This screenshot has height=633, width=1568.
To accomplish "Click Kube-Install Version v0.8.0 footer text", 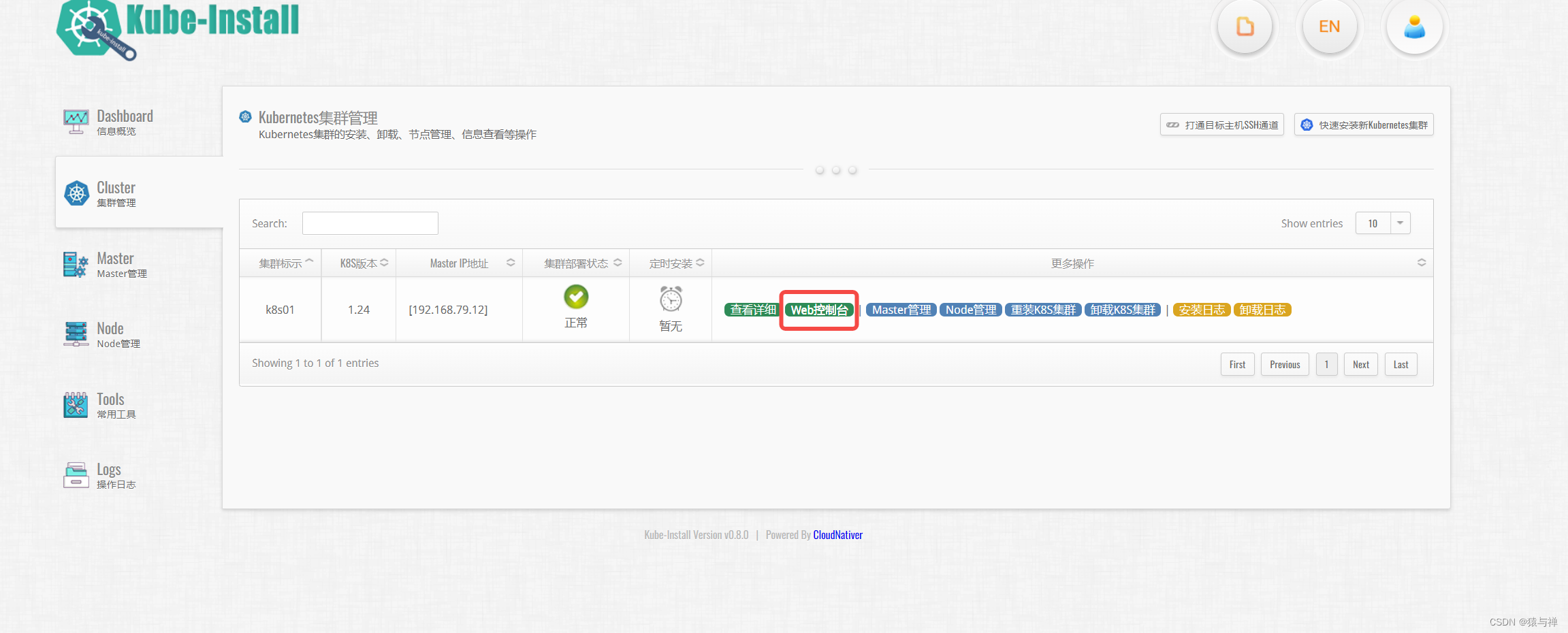I will click(x=696, y=535).
